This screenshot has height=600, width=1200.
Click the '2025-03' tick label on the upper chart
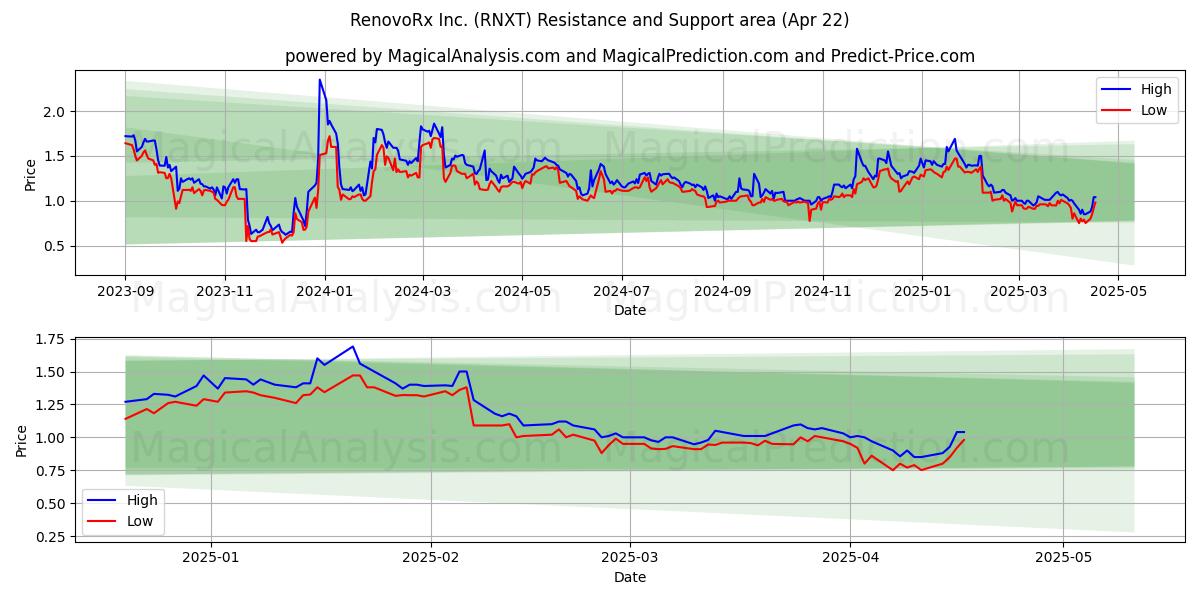click(x=1018, y=291)
